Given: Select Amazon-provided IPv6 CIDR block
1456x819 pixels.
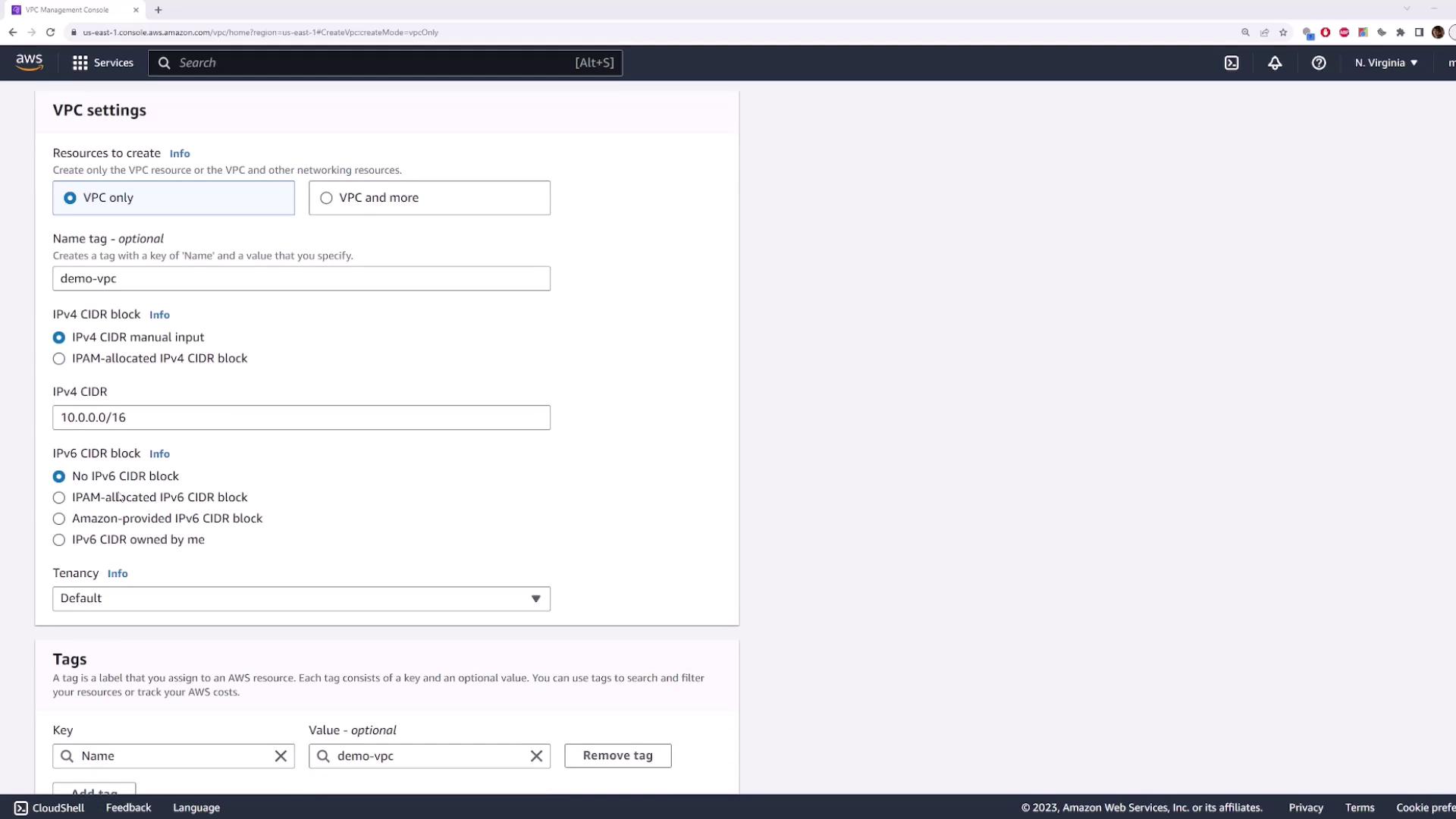Looking at the screenshot, I should coord(59,519).
